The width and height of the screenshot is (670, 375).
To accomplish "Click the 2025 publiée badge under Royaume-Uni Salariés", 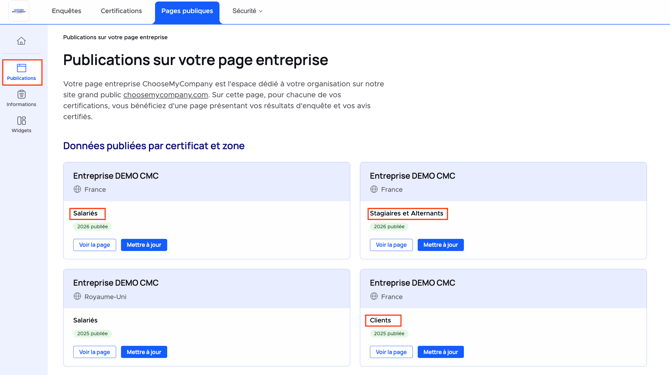I will coord(92,334).
